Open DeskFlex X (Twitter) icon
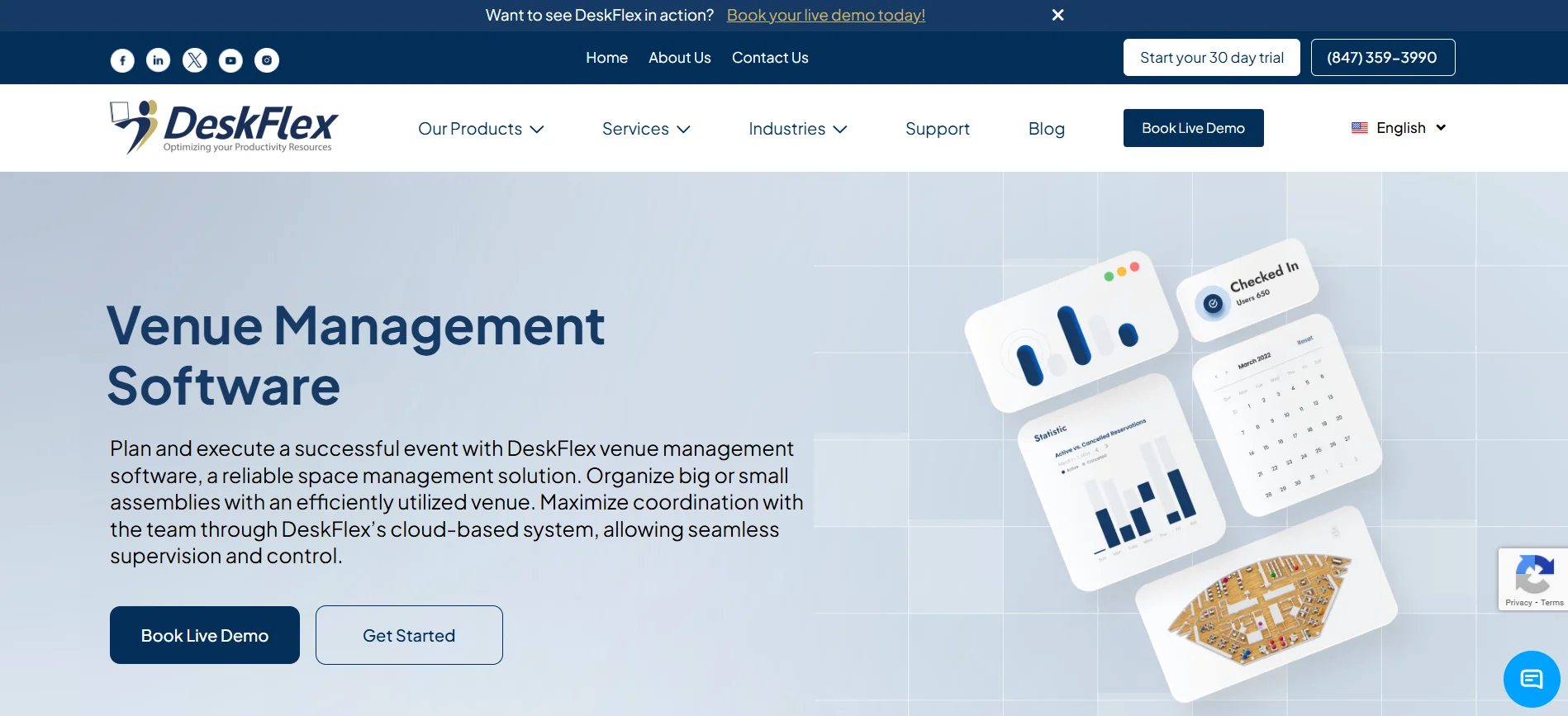1568x716 pixels. [x=194, y=60]
